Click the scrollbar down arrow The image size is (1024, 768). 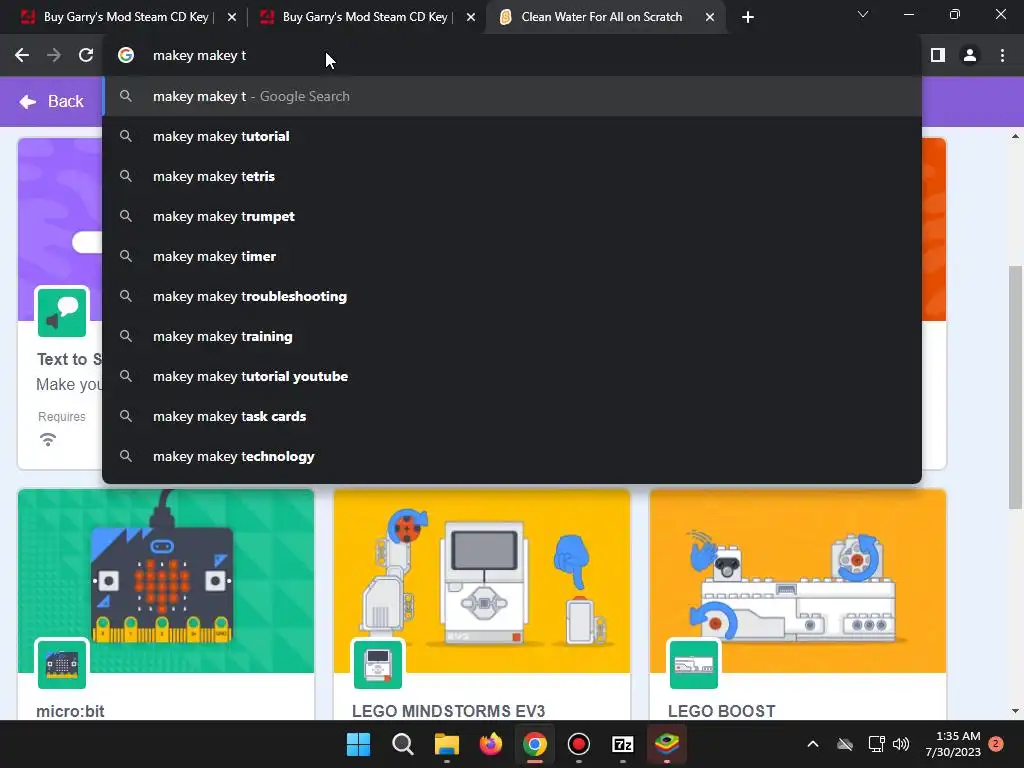1015,711
